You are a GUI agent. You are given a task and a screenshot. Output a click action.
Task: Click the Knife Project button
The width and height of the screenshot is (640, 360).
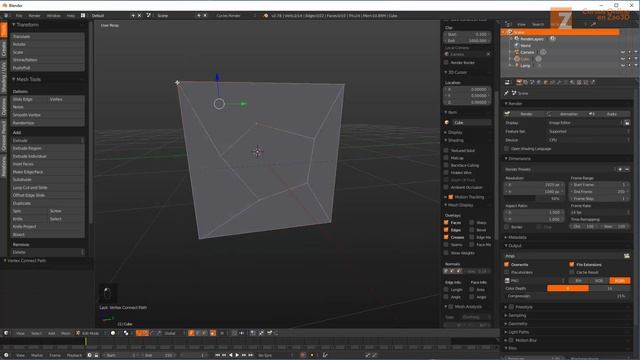[x=47, y=227]
